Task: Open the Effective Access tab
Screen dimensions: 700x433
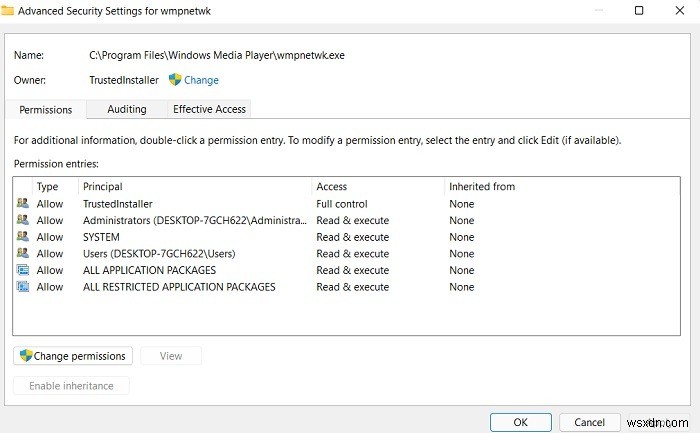Action: coord(209,109)
